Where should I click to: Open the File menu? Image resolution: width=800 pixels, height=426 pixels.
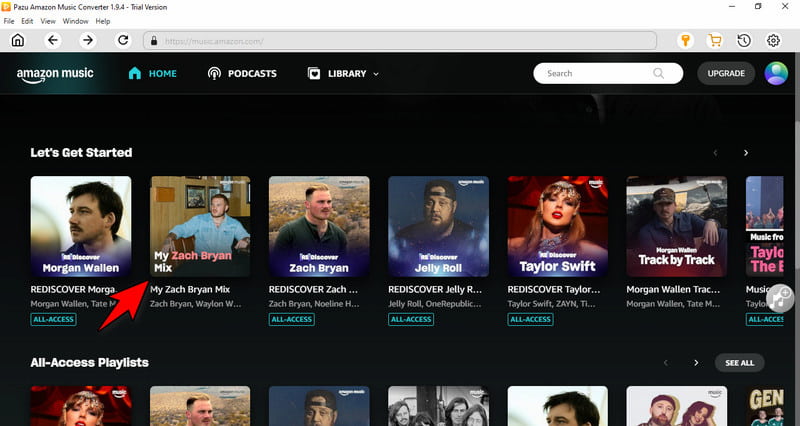9,21
